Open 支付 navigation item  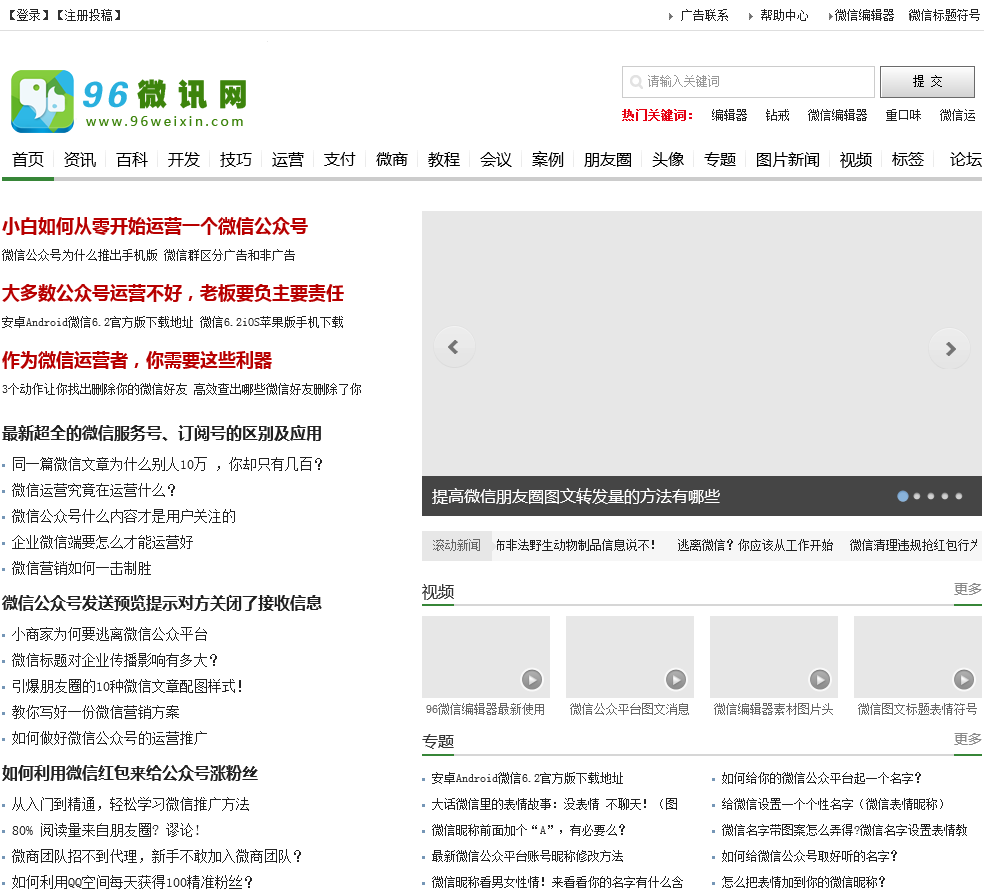[340, 160]
